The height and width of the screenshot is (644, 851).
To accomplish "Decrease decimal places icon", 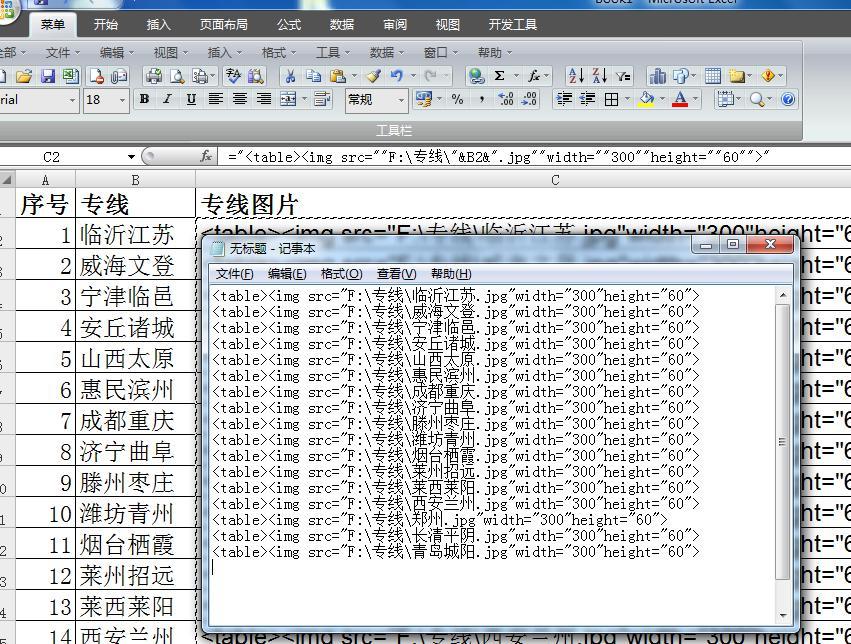I will 529,99.
